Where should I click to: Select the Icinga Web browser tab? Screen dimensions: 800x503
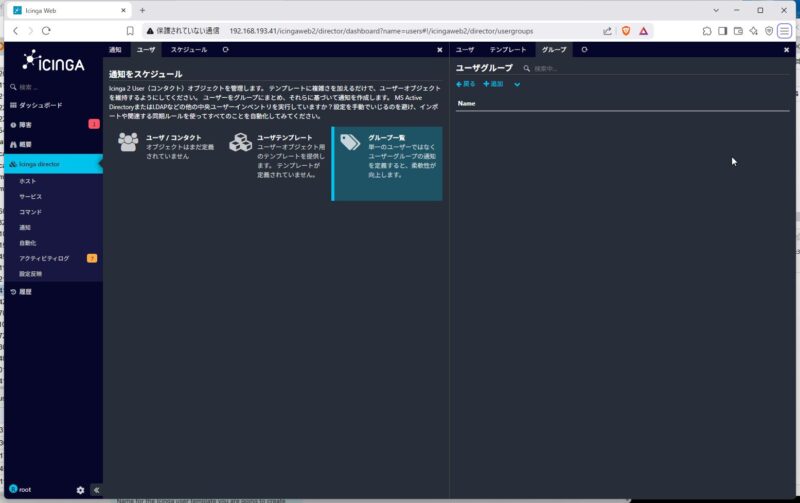pyautogui.click(x=70, y=10)
